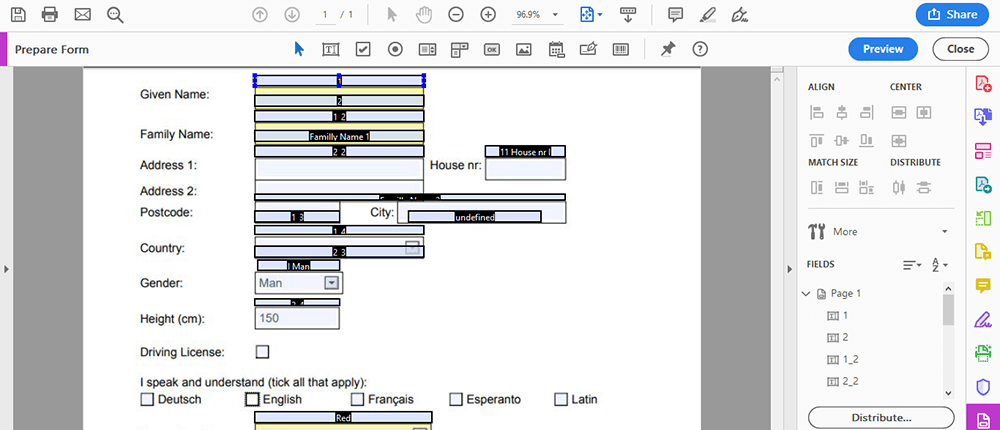Collapse the Page 1 tree node
1000x430 pixels.
click(807, 294)
